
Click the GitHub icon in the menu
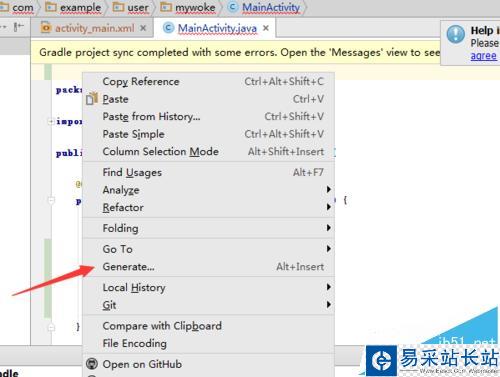[92, 364]
